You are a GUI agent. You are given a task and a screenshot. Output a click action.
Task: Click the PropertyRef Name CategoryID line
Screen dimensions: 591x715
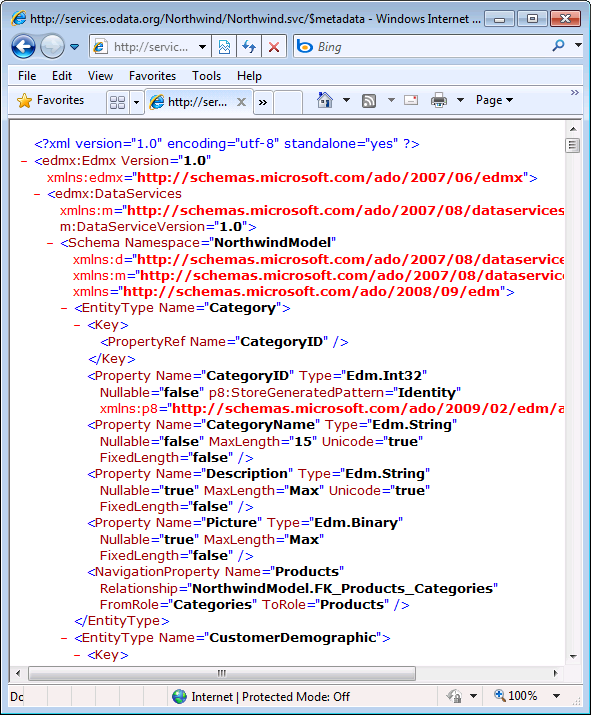[x=224, y=342]
